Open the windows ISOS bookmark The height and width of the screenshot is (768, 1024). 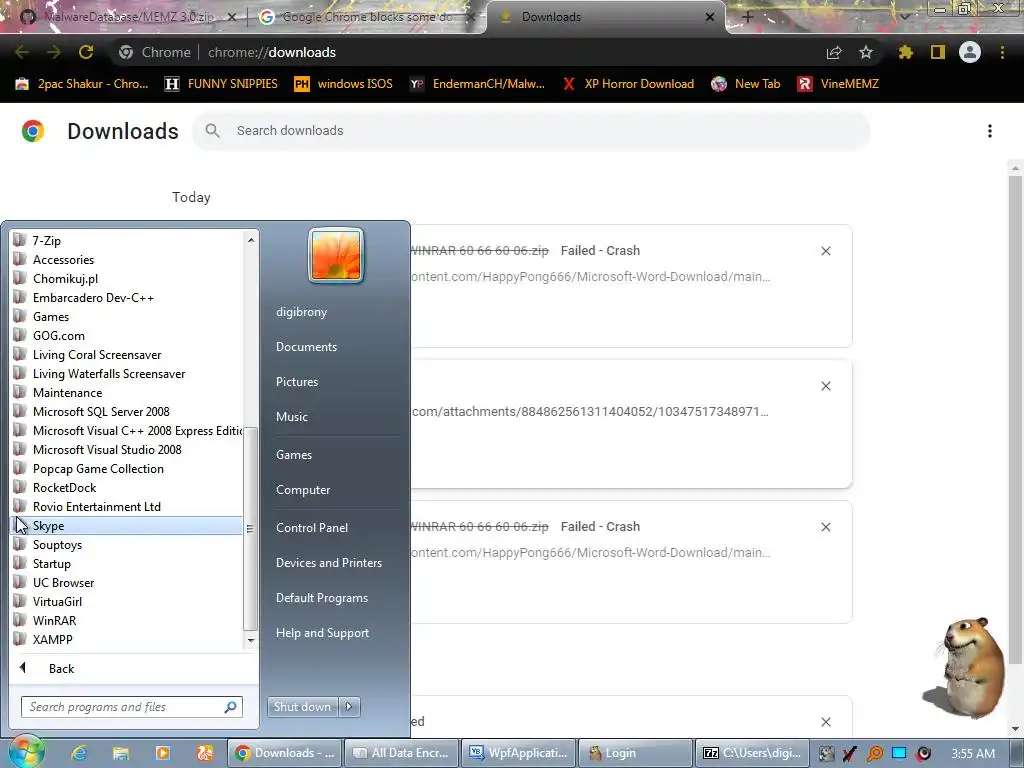pyautogui.click(x=344, y=84)
